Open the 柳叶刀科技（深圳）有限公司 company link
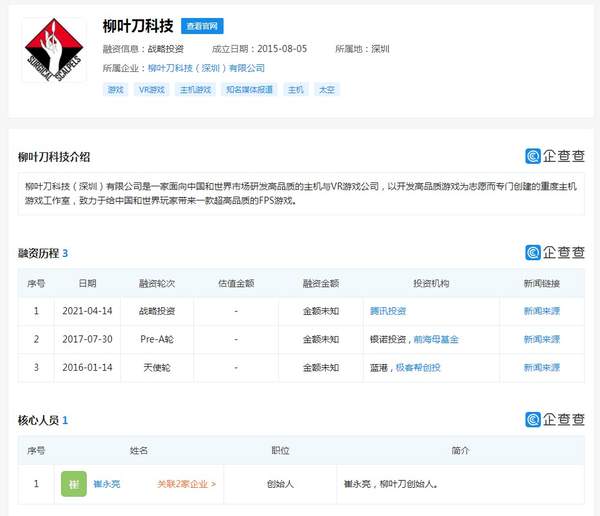This screenshot has width=600, height=516. coord(206,68)
